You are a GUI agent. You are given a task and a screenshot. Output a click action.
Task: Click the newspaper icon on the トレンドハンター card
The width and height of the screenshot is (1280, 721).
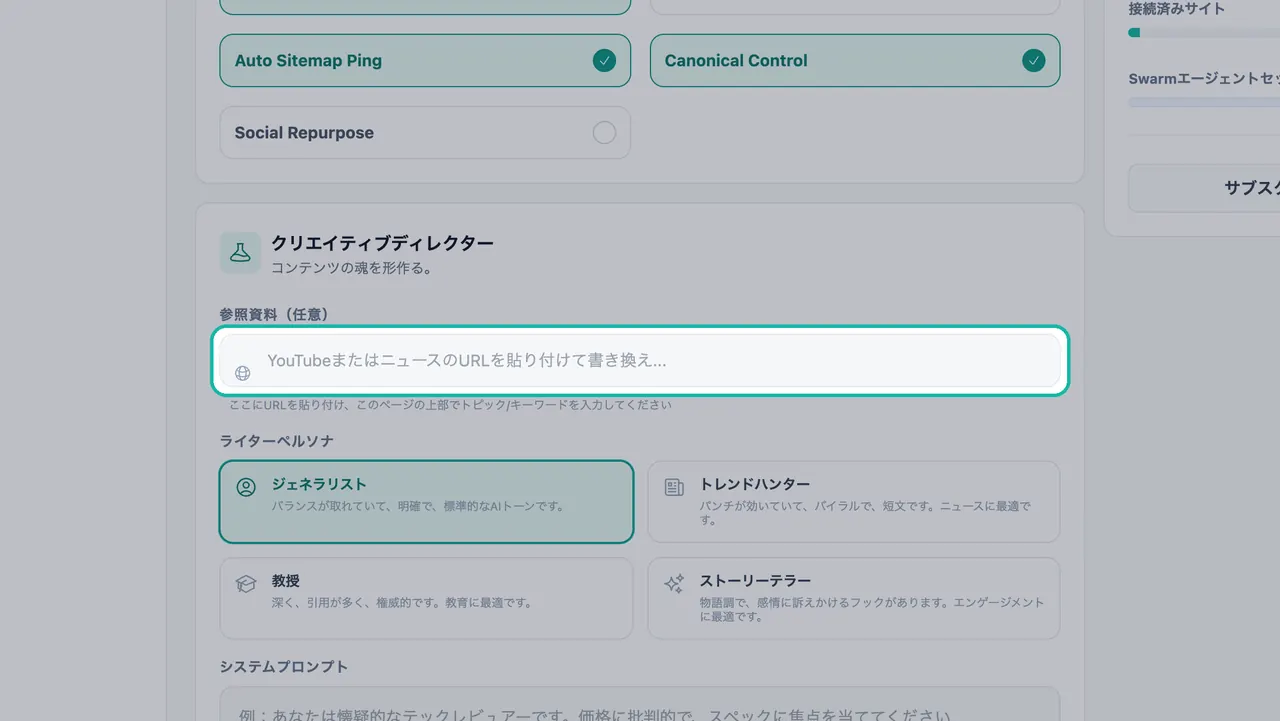(x=674, y=487)
